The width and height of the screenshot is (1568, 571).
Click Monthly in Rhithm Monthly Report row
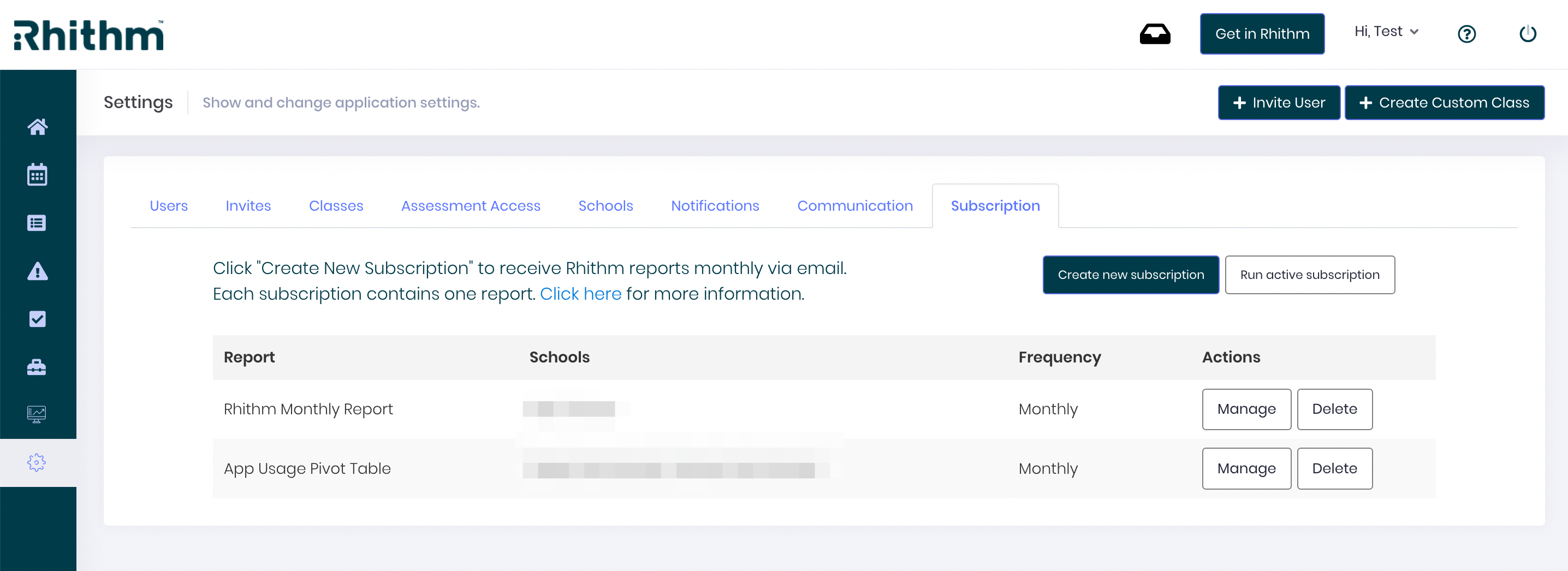(x=1048, y=409)
